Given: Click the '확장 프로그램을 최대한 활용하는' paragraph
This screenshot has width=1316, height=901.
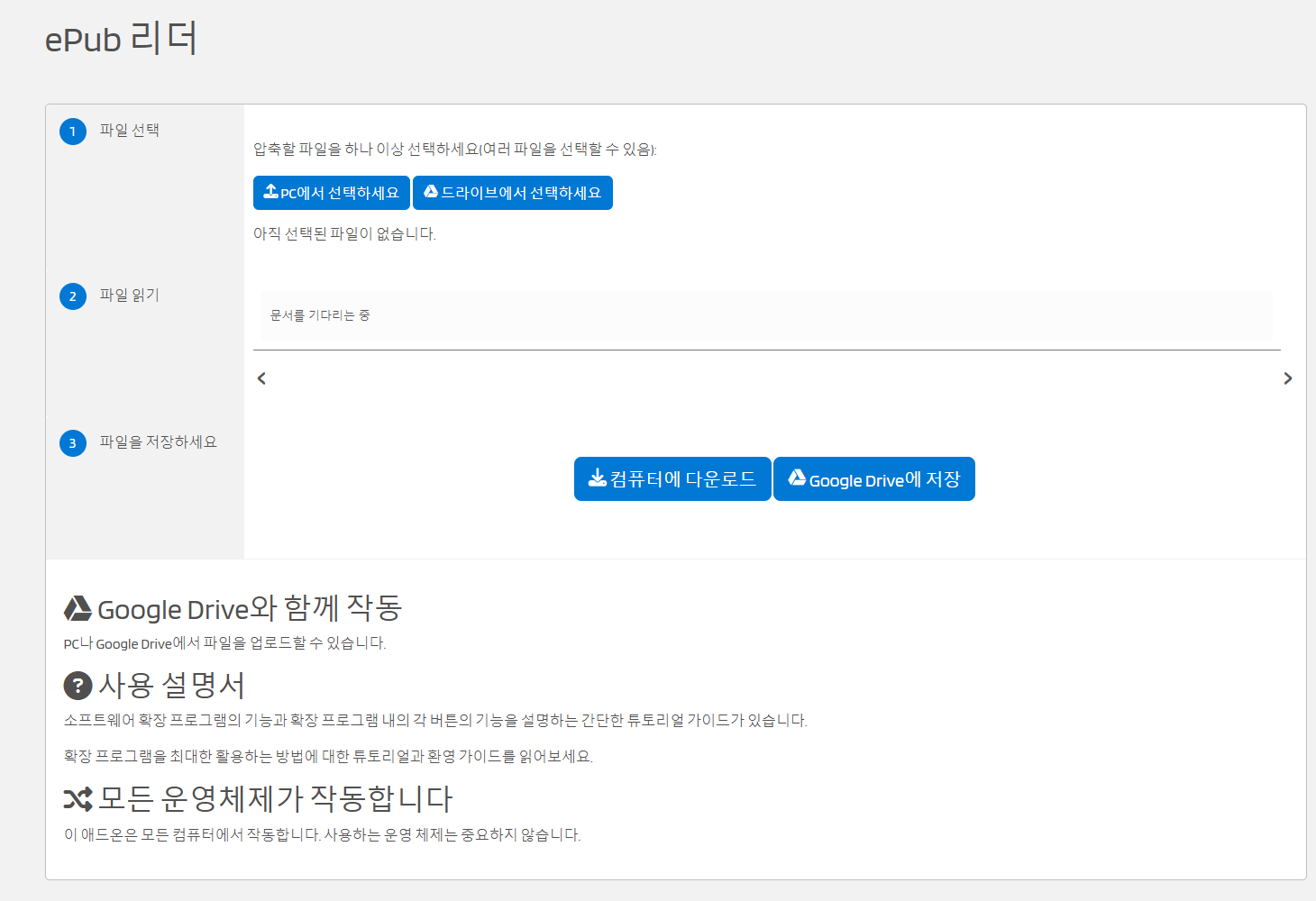Looking at the screenshot, I should 328,757.
